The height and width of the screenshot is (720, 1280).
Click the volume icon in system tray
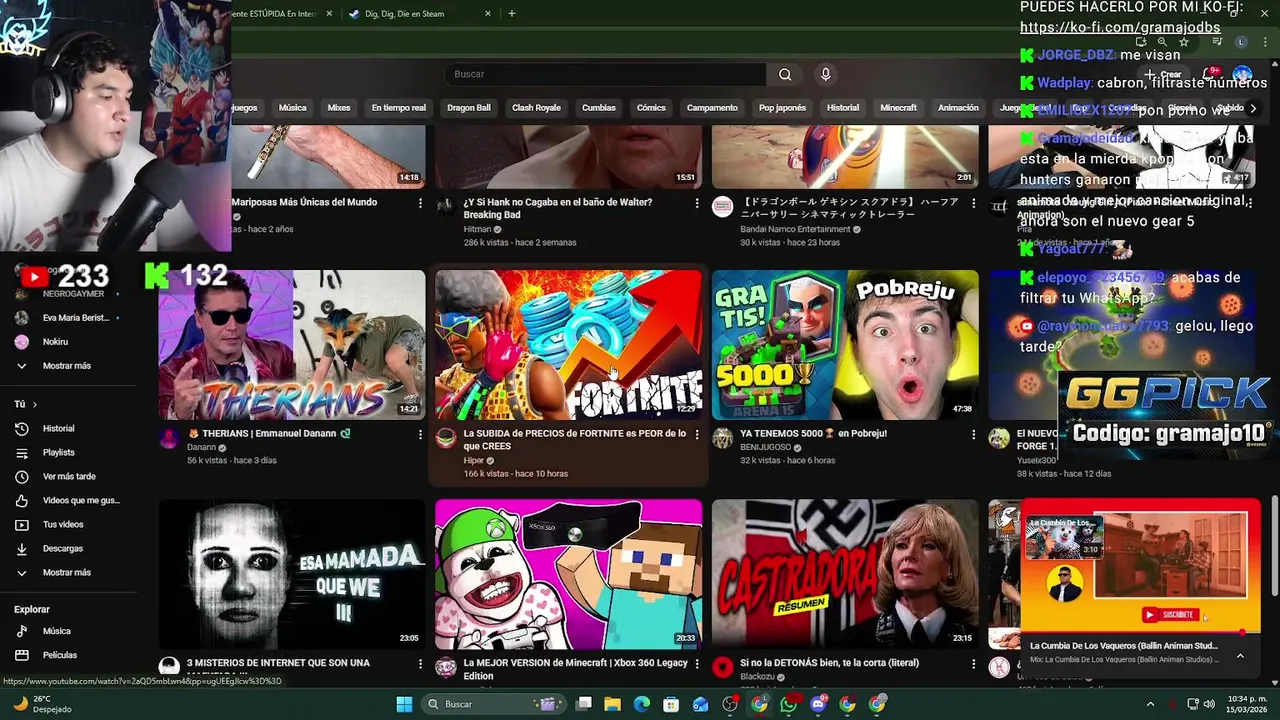pyautogui.click(x=1209, y=704)
